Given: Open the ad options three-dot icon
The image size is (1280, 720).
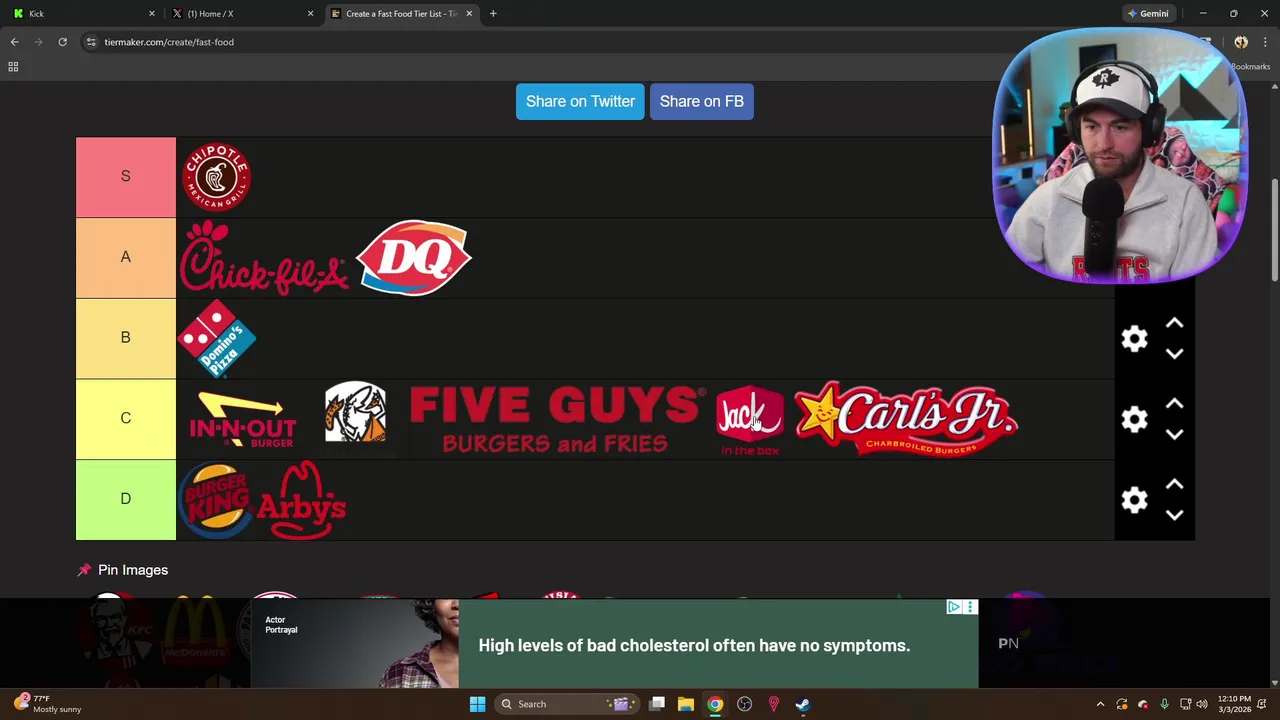Looking at the screenshot, I should (x=970, y=607).
